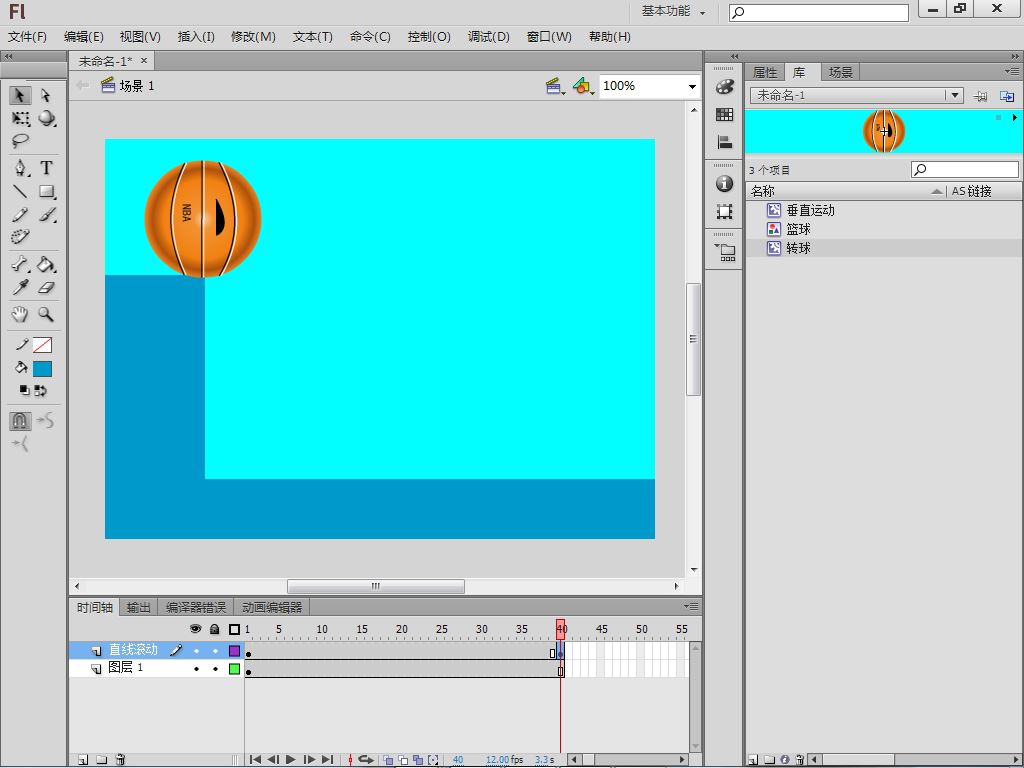The width and height of the screenshot is (1024, 768).
Task: Switch to the 输出 tab
Action: pyautogui.click(x=138, y=607)
